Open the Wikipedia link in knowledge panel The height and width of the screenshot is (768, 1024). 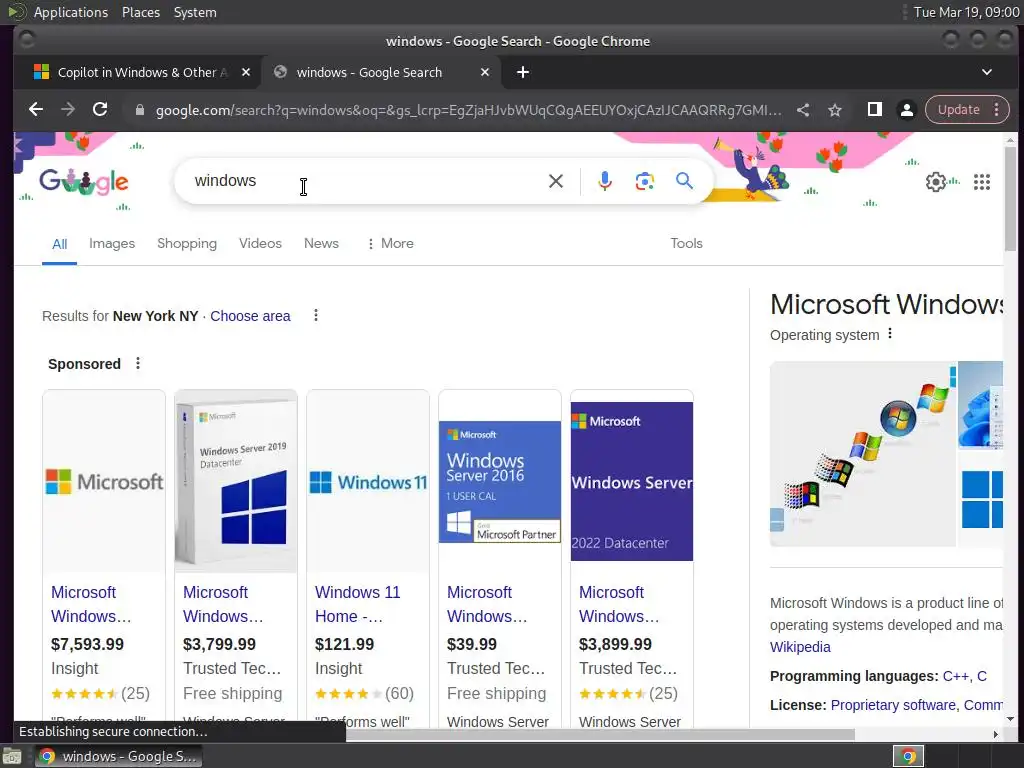click(x=800, y=647)
